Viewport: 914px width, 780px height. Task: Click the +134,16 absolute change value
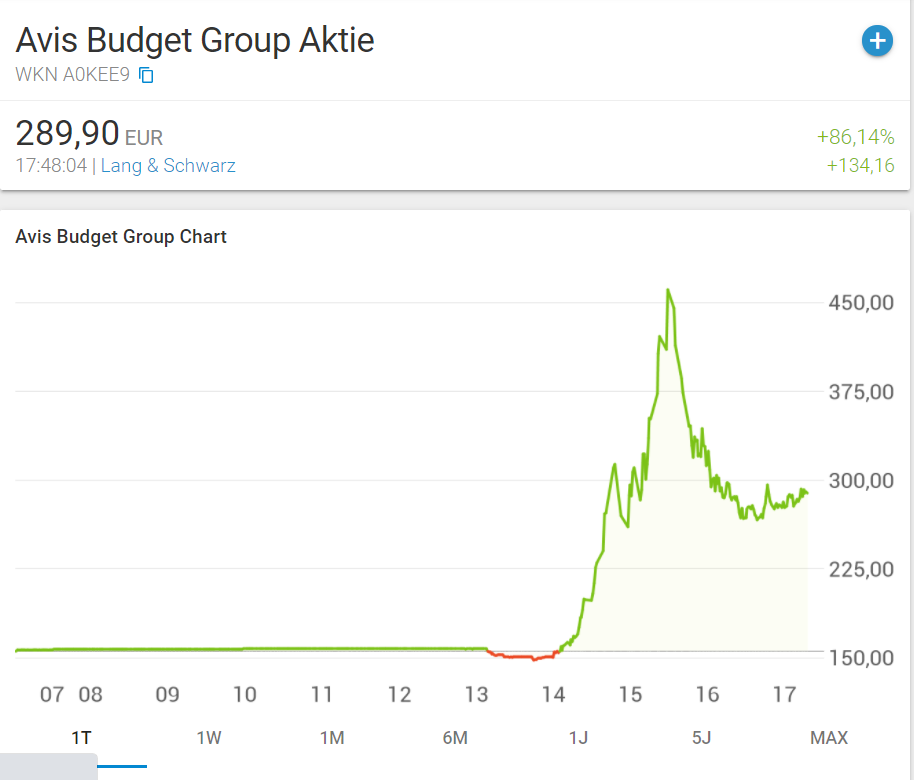tap(860, 166)
